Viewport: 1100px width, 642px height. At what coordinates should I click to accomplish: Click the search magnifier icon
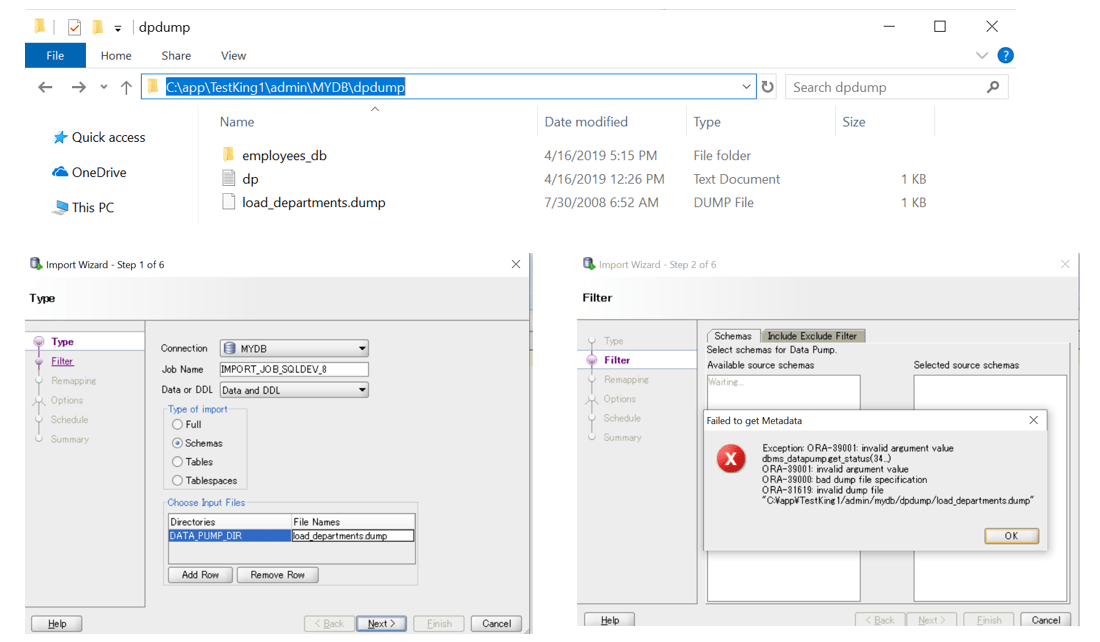pos(993,87)
